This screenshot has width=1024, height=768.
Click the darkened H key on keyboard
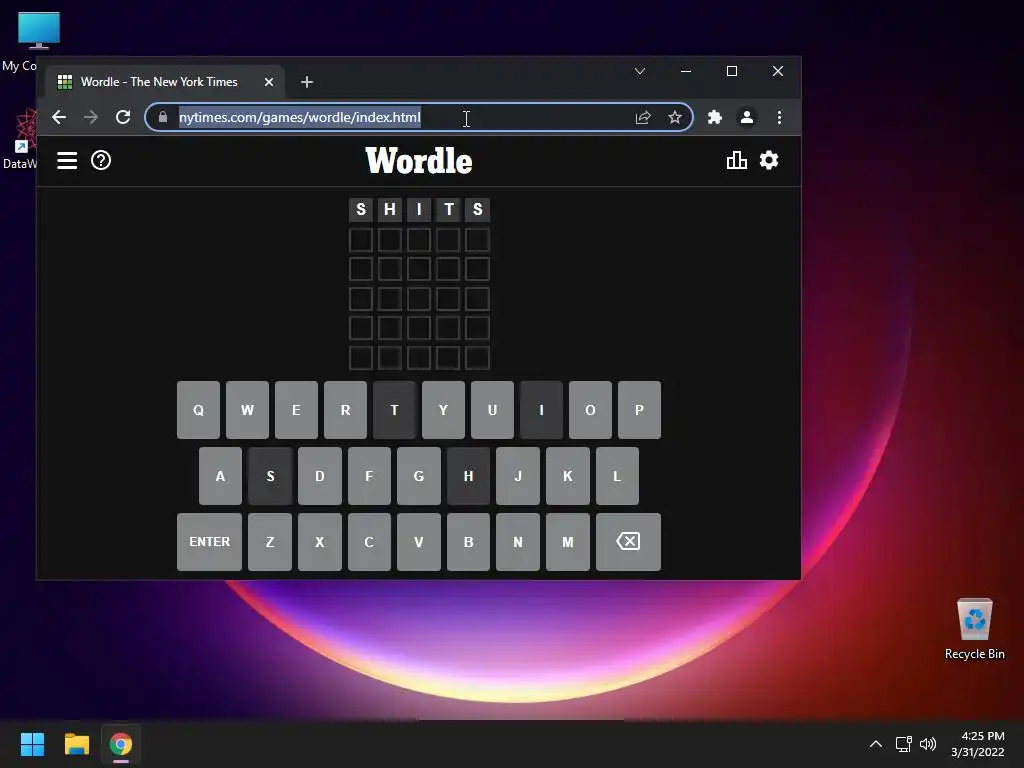468,476
